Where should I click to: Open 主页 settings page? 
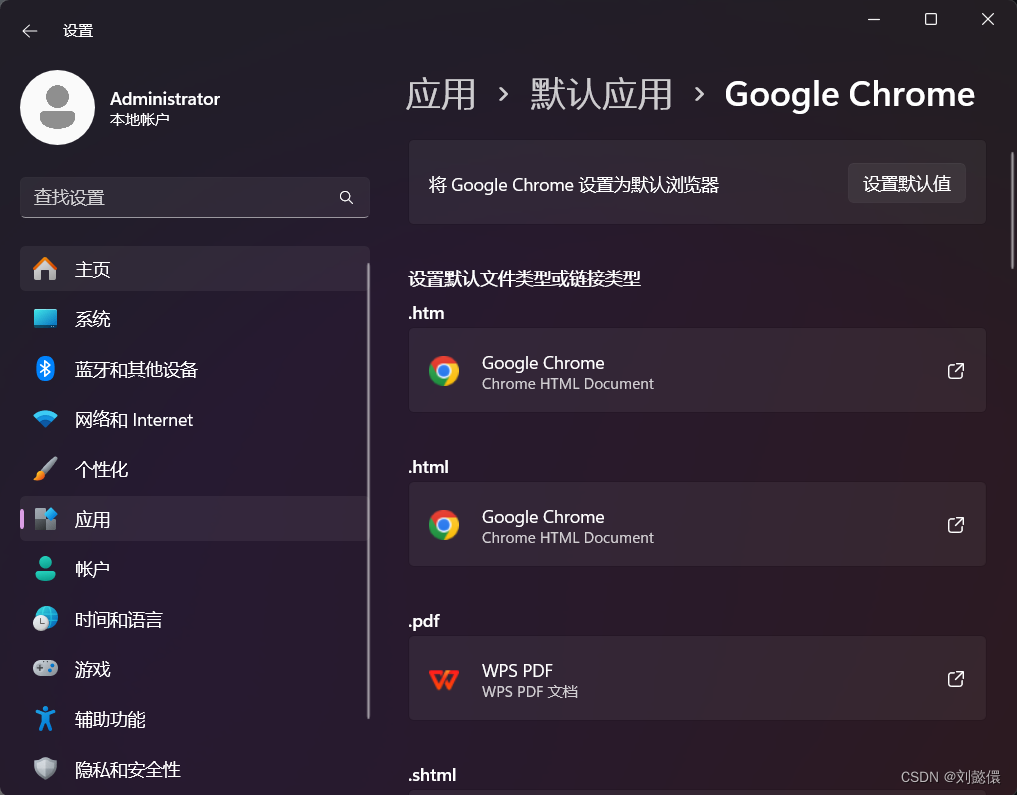(195, 268)
